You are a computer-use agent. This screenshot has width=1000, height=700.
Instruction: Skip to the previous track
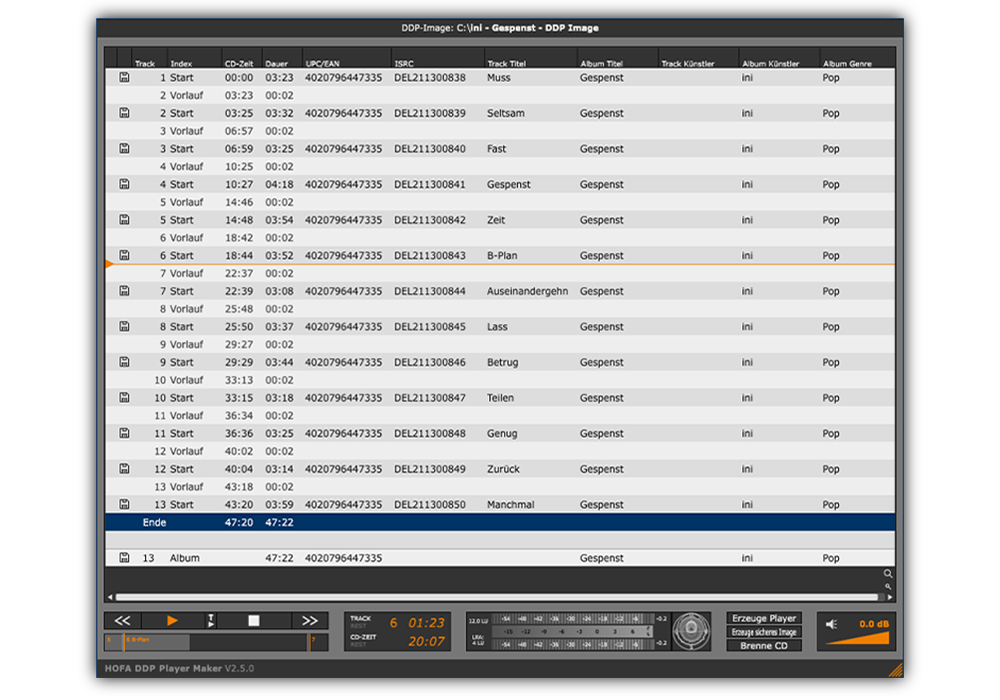point(122,621)
